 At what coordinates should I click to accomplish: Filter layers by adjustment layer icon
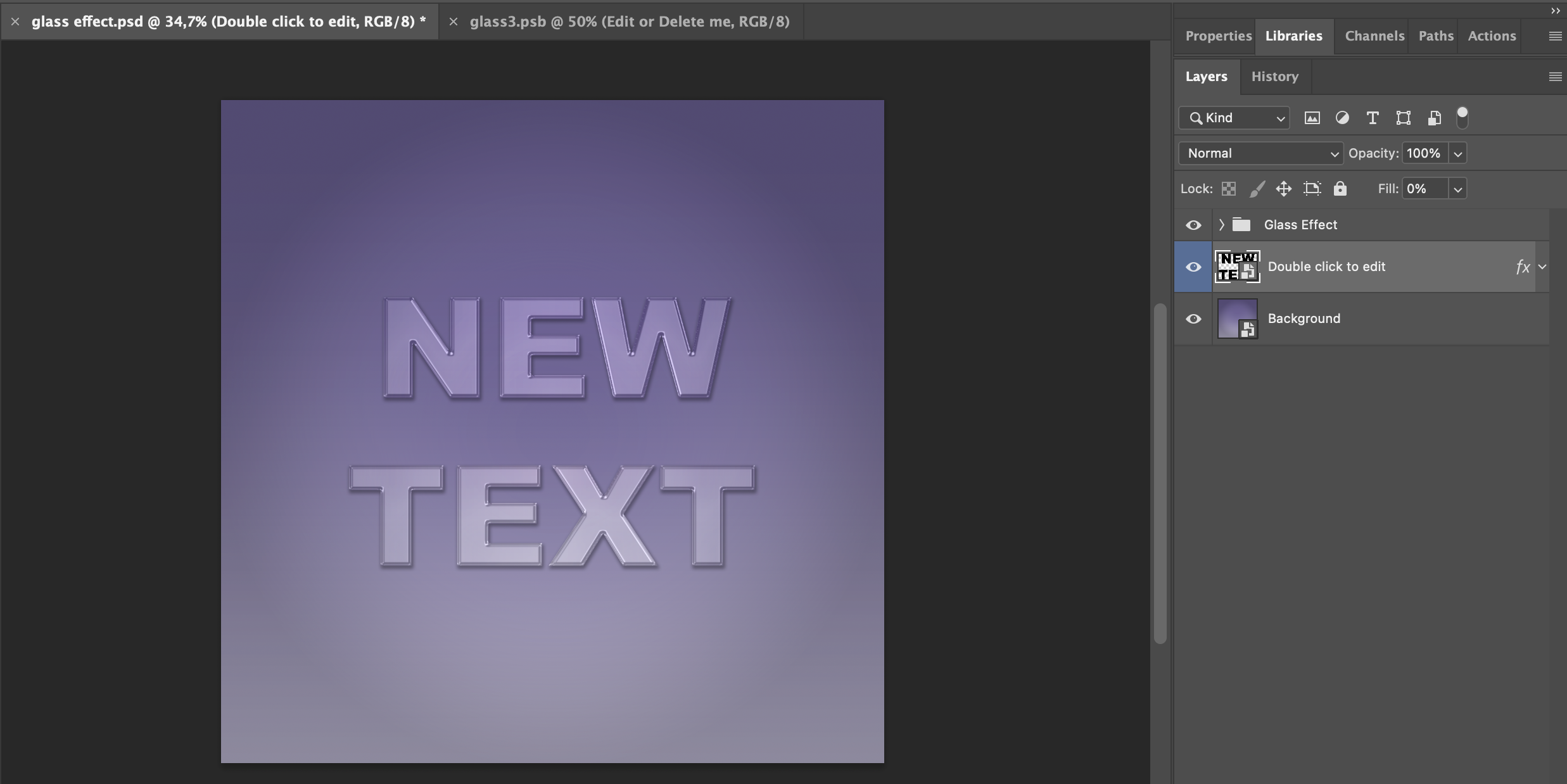(1342, 118)
